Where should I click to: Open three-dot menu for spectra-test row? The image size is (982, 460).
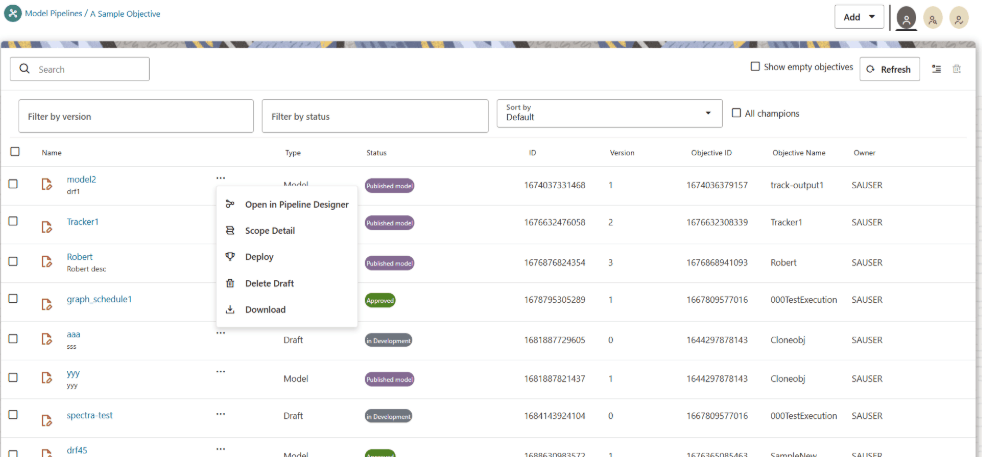(220, 414)
